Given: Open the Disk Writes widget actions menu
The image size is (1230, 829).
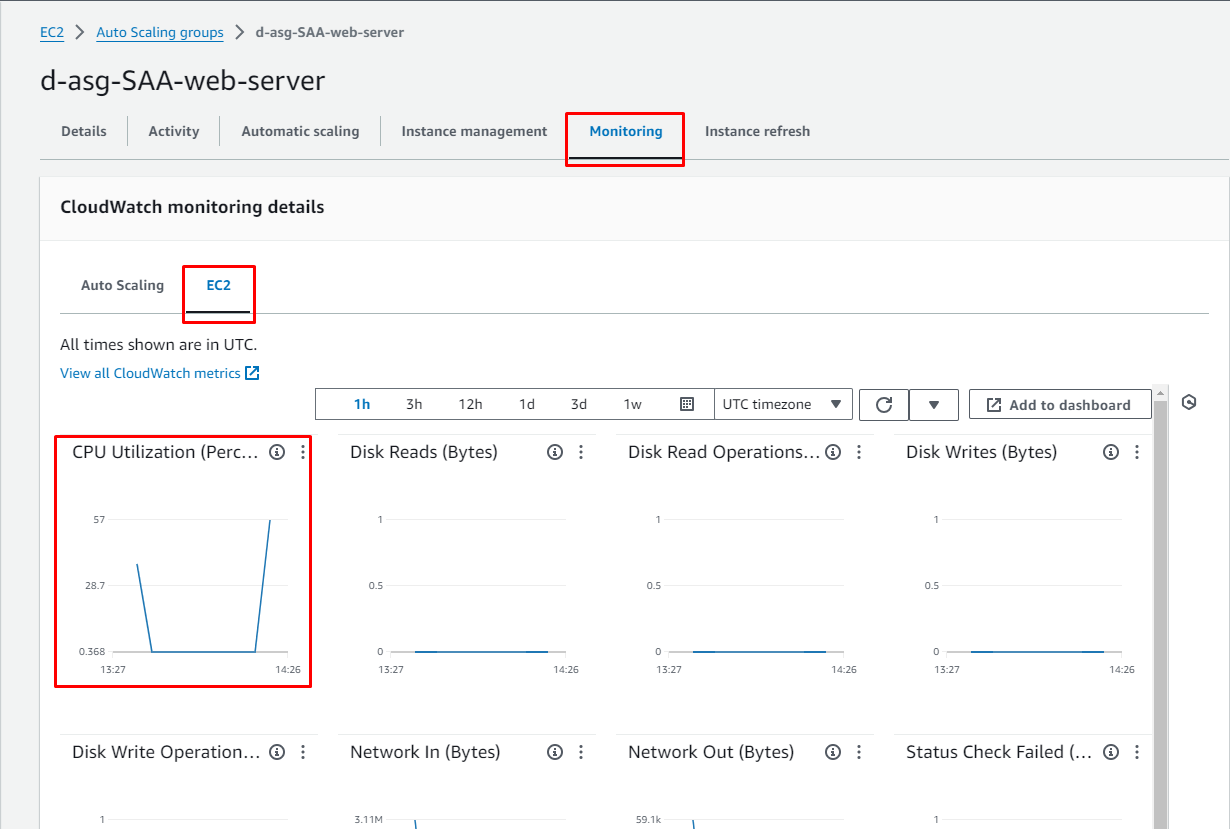Looking at the screenshot, I should pos(1137,452).
